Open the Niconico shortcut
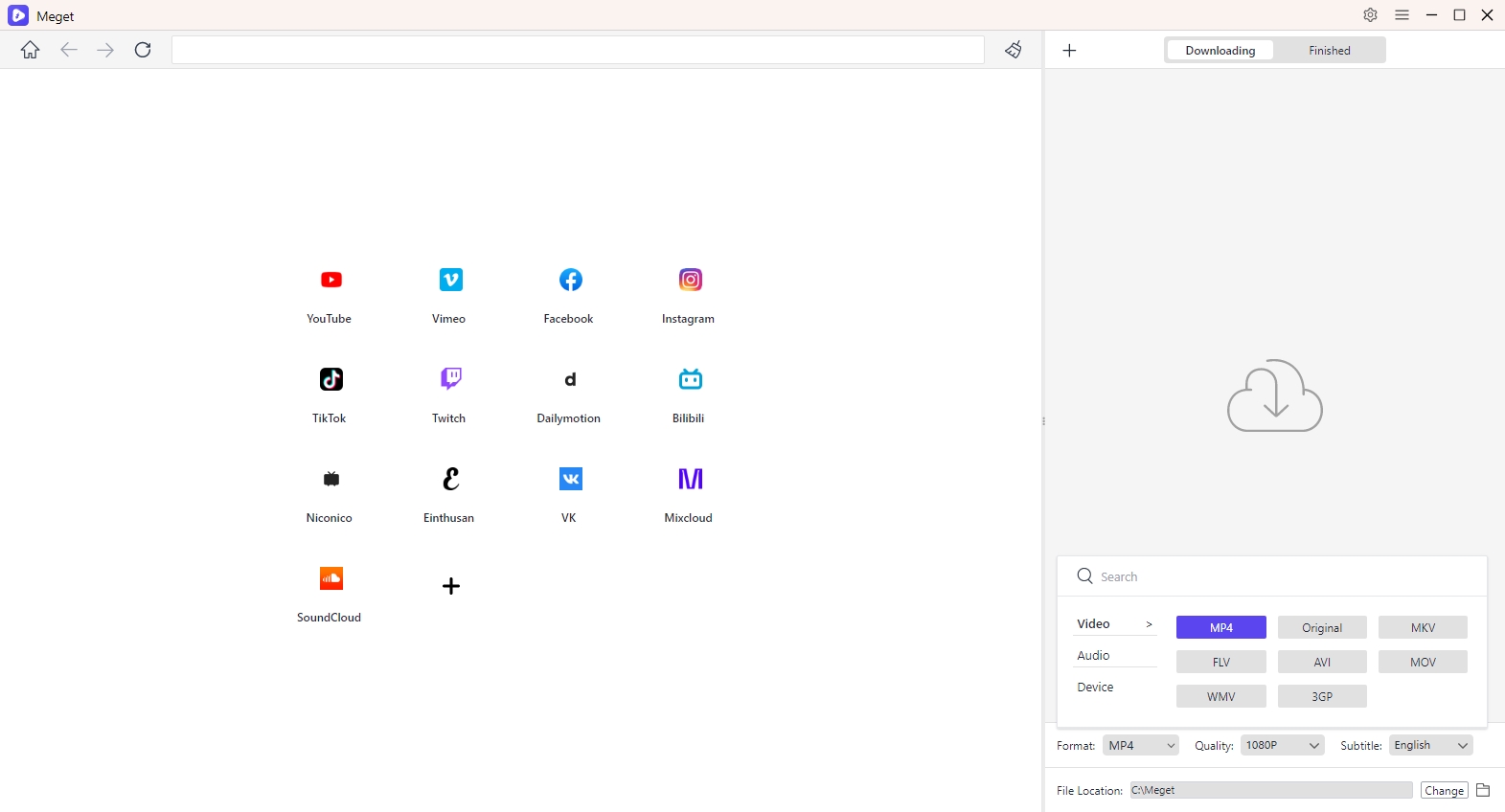 click(x=331, y=495)
